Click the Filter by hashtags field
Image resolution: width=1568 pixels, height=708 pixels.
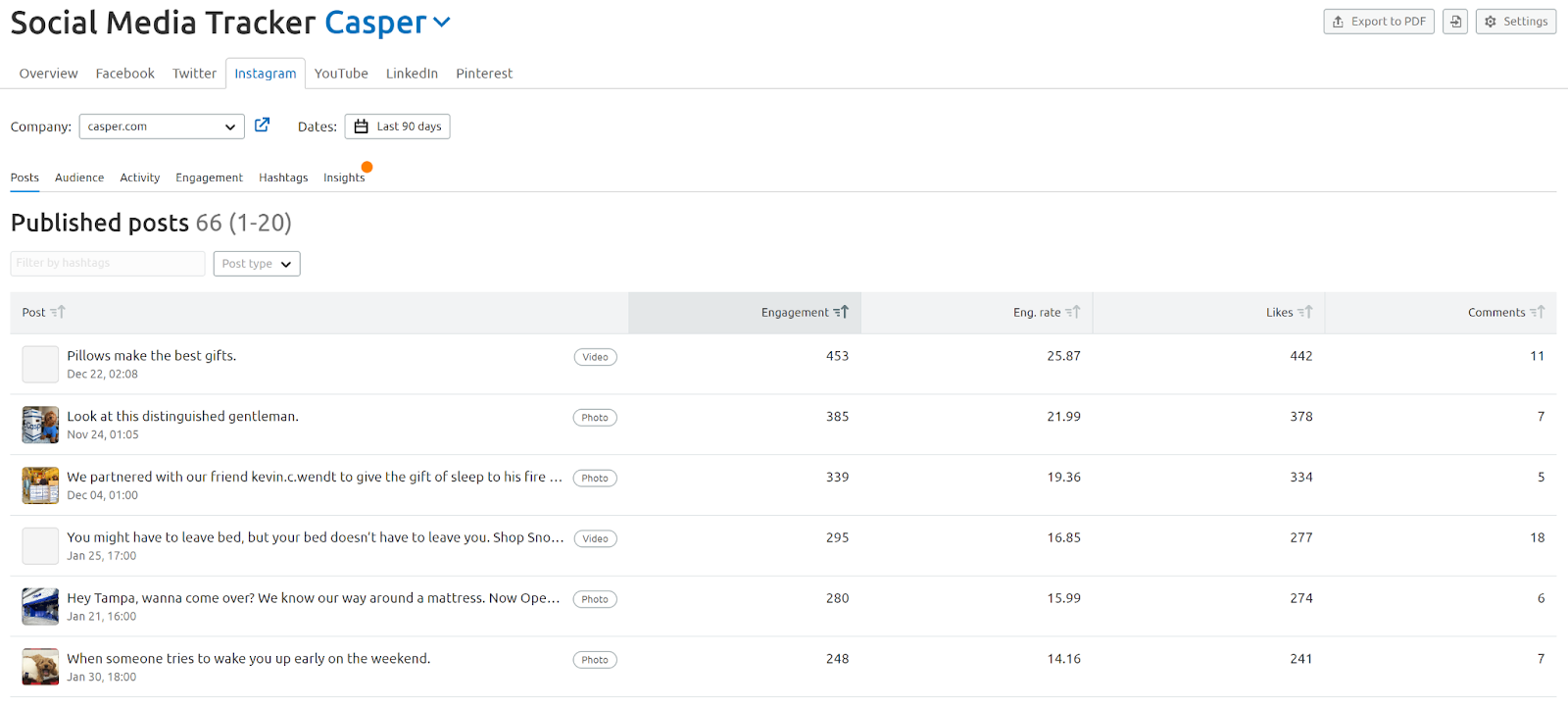pos(108,264)
